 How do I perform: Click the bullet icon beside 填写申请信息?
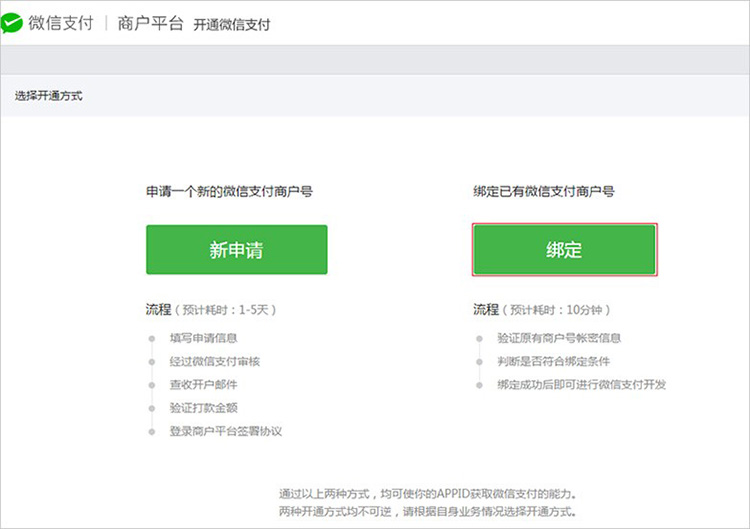tap(153, 338)
